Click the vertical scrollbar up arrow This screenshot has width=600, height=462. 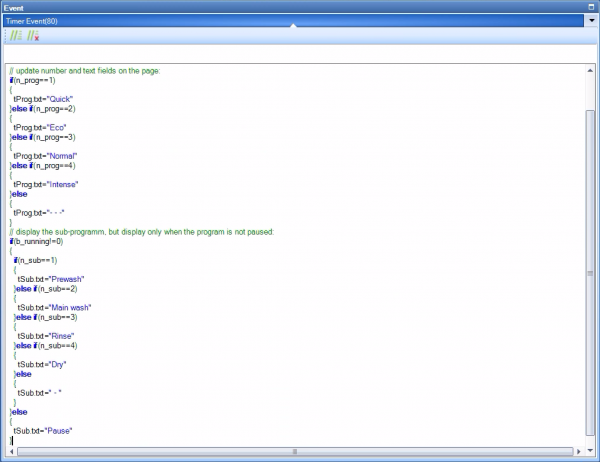pyautogui.click(x=591, y=71)
